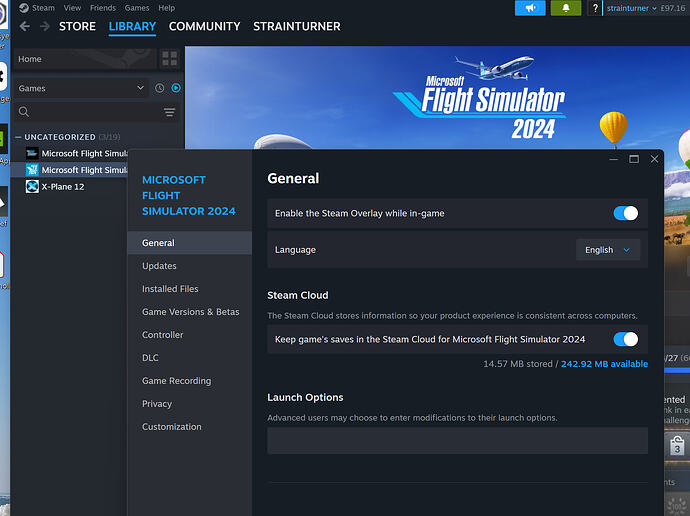
Task: Click the question mark help icon
Action: (595, 8)
